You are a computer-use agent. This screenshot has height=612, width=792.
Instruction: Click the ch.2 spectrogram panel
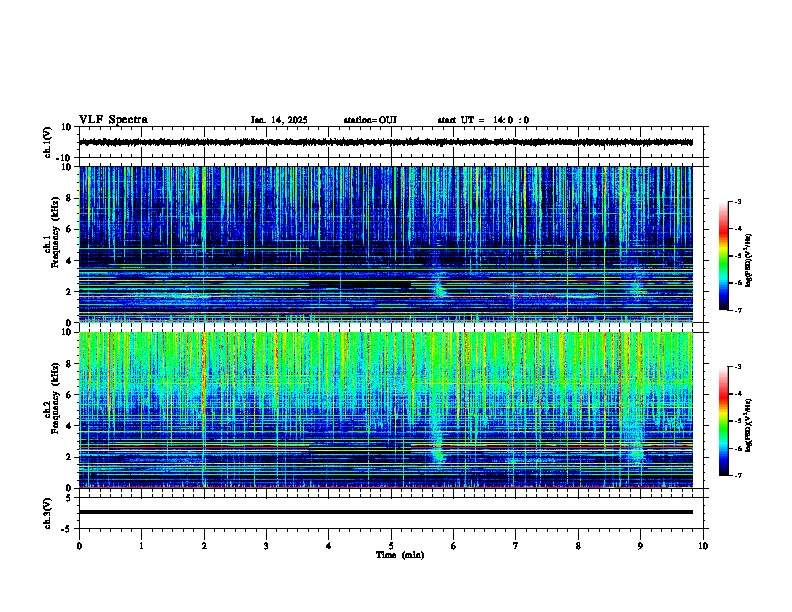pos(386,410)
